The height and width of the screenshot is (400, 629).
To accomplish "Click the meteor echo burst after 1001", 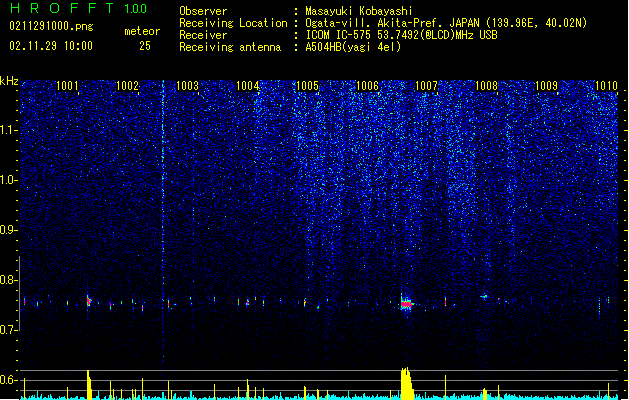I will pos(89,301).
